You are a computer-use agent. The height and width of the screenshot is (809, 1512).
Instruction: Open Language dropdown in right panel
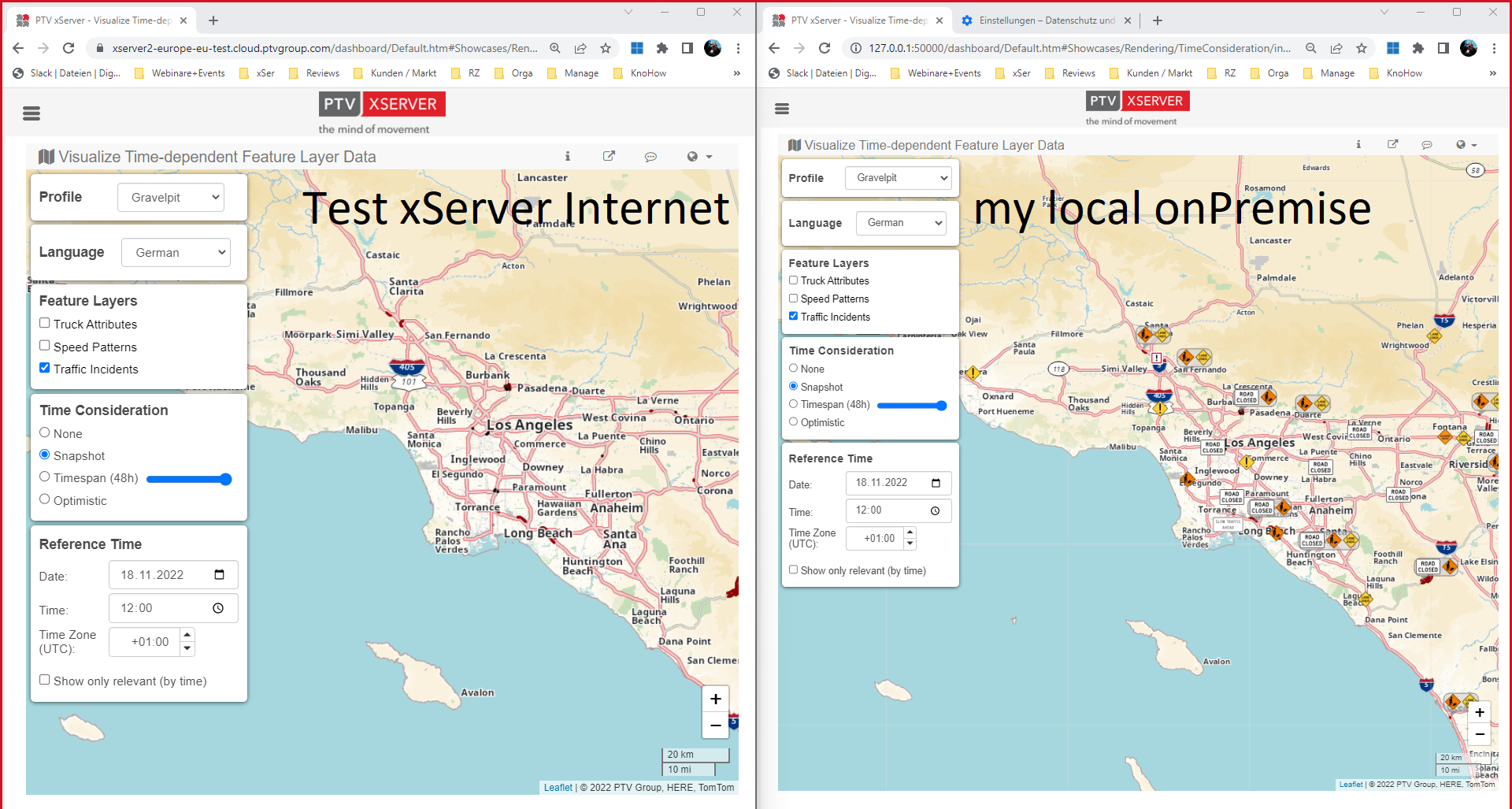click(901, 223)
